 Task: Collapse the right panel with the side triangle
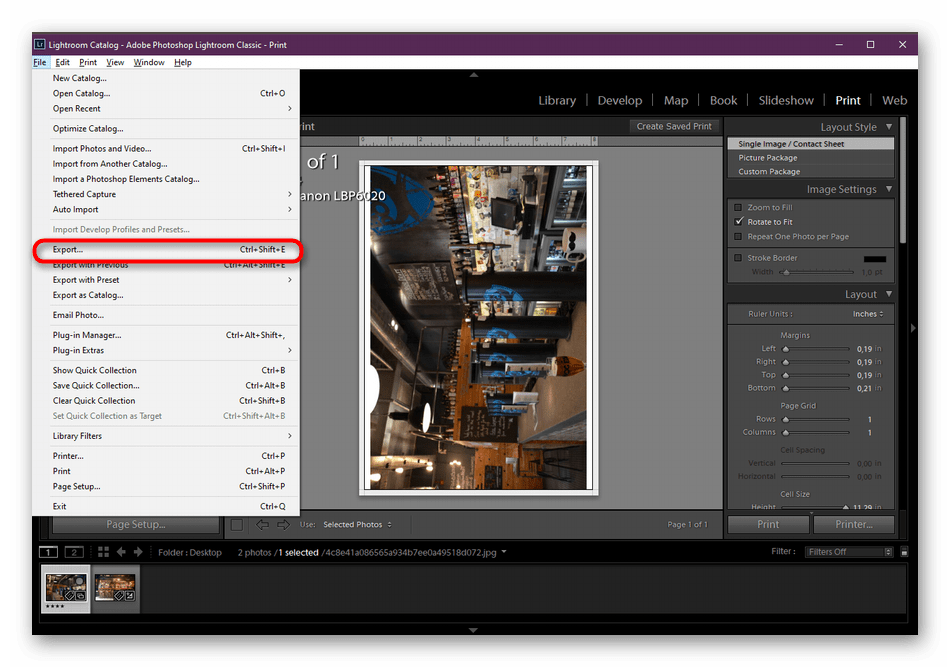coord(913,328)
